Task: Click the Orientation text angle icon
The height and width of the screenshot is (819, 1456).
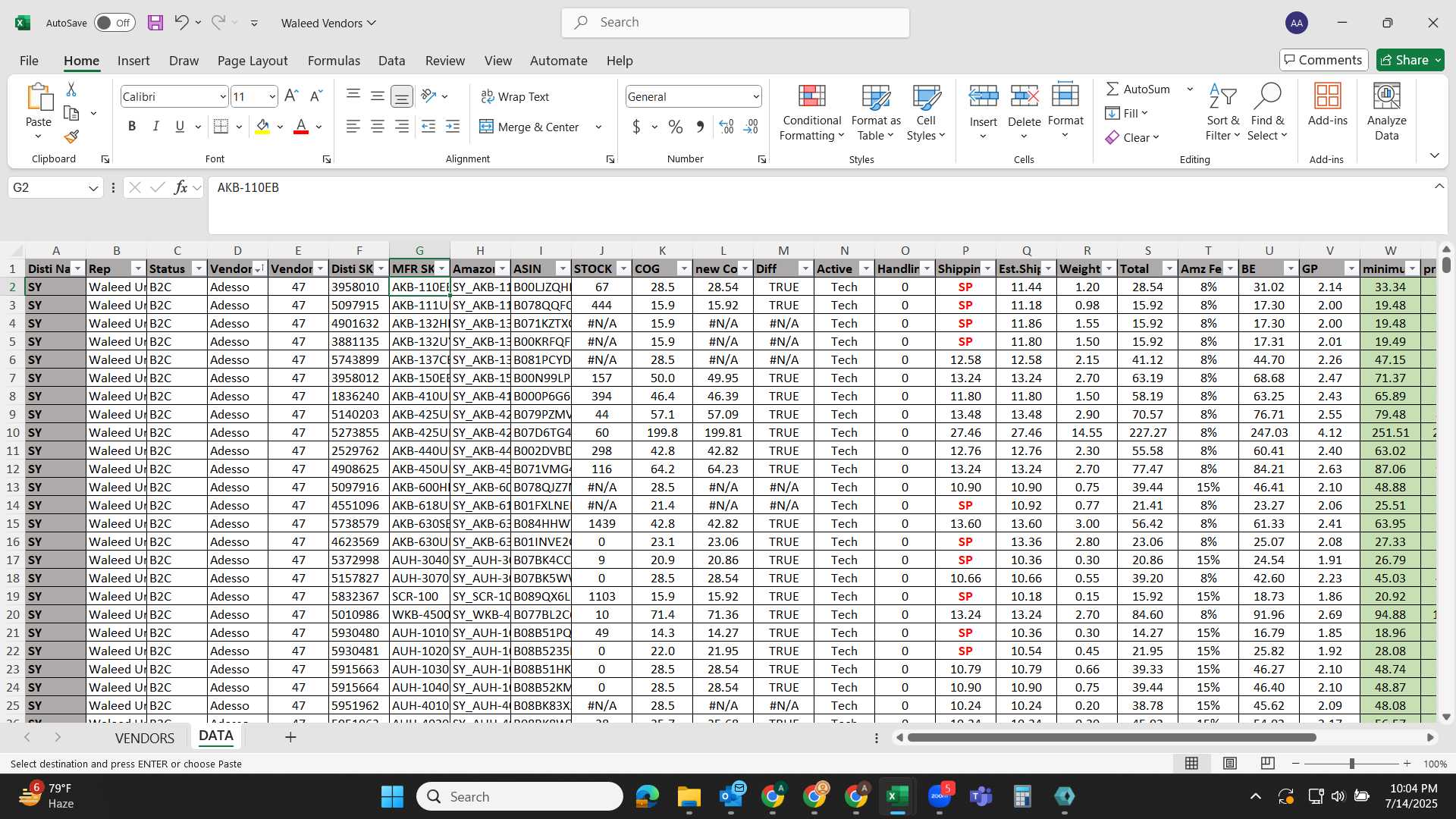Action: click(428, 96)
